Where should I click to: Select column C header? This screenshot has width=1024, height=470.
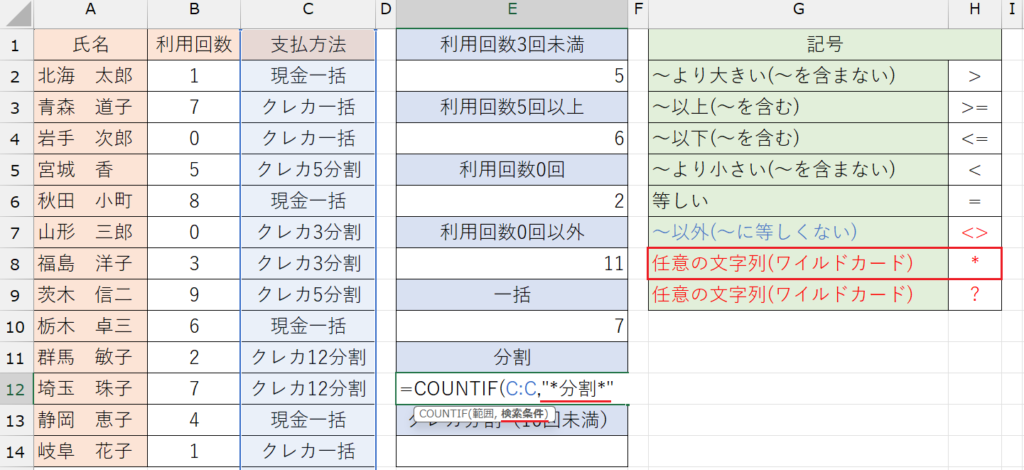[308, 13]
